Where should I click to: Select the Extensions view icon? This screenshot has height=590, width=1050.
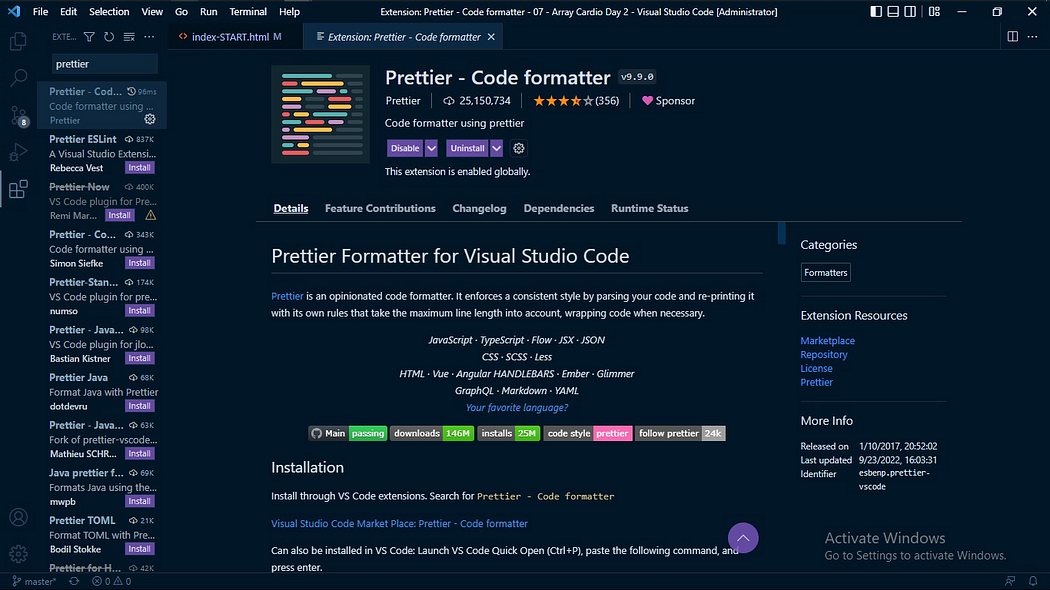18,190
